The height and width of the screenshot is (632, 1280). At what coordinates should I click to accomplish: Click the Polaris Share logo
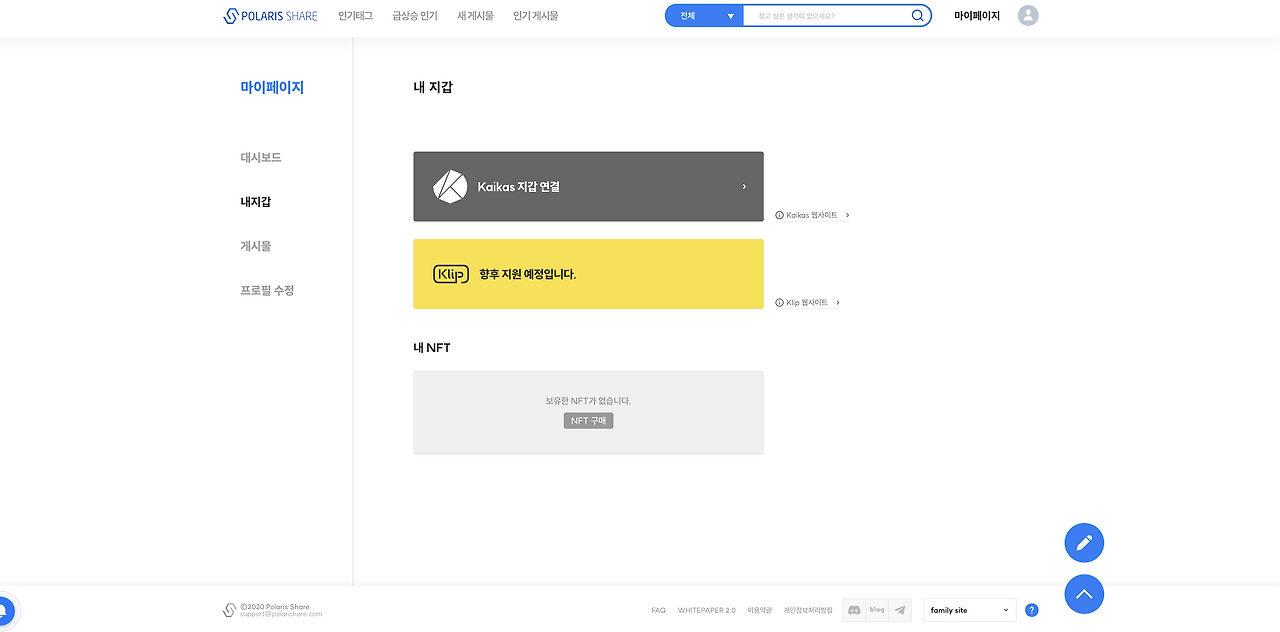click(270, 16)
